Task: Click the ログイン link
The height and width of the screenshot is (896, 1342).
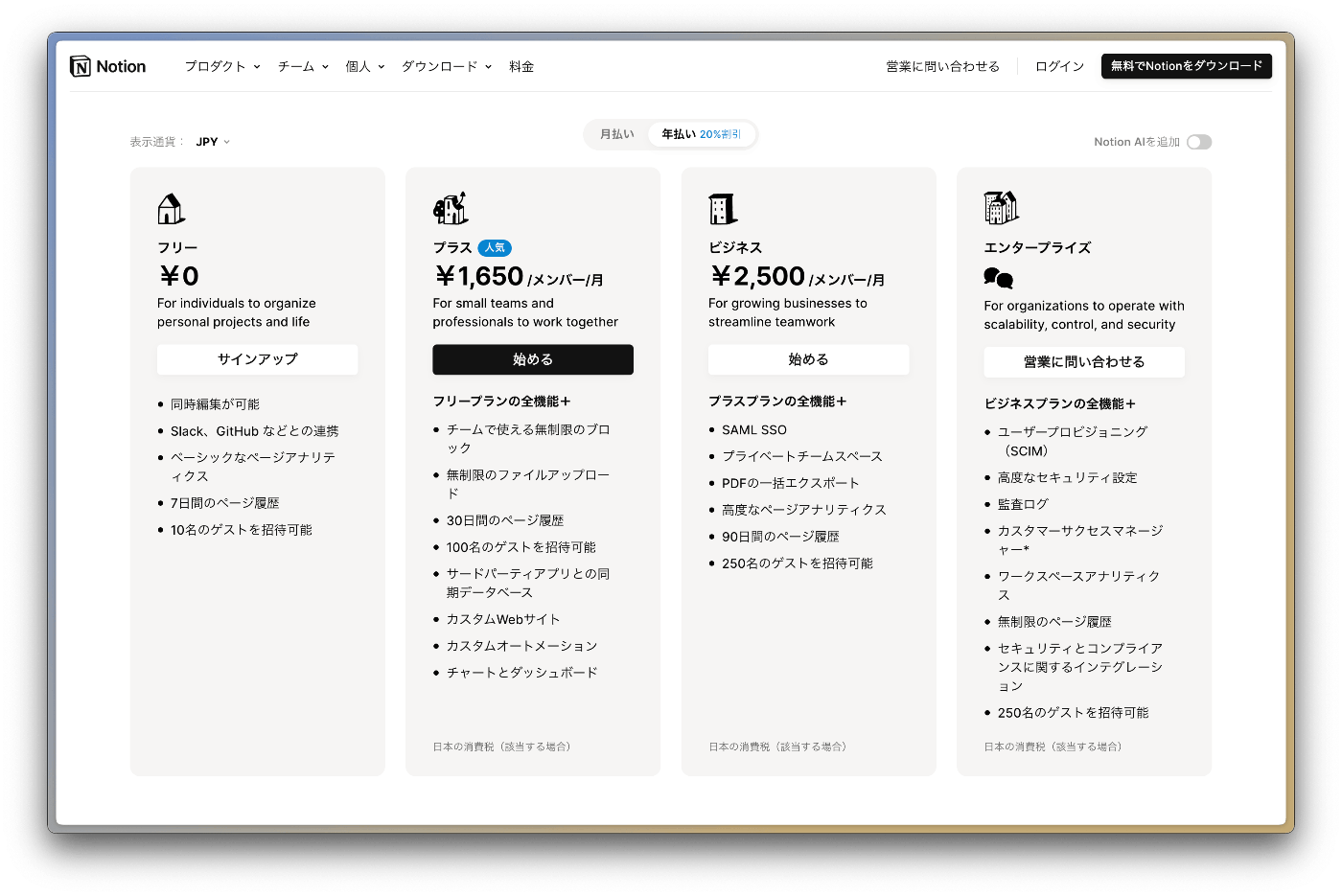Action: tap(1059, 66)
